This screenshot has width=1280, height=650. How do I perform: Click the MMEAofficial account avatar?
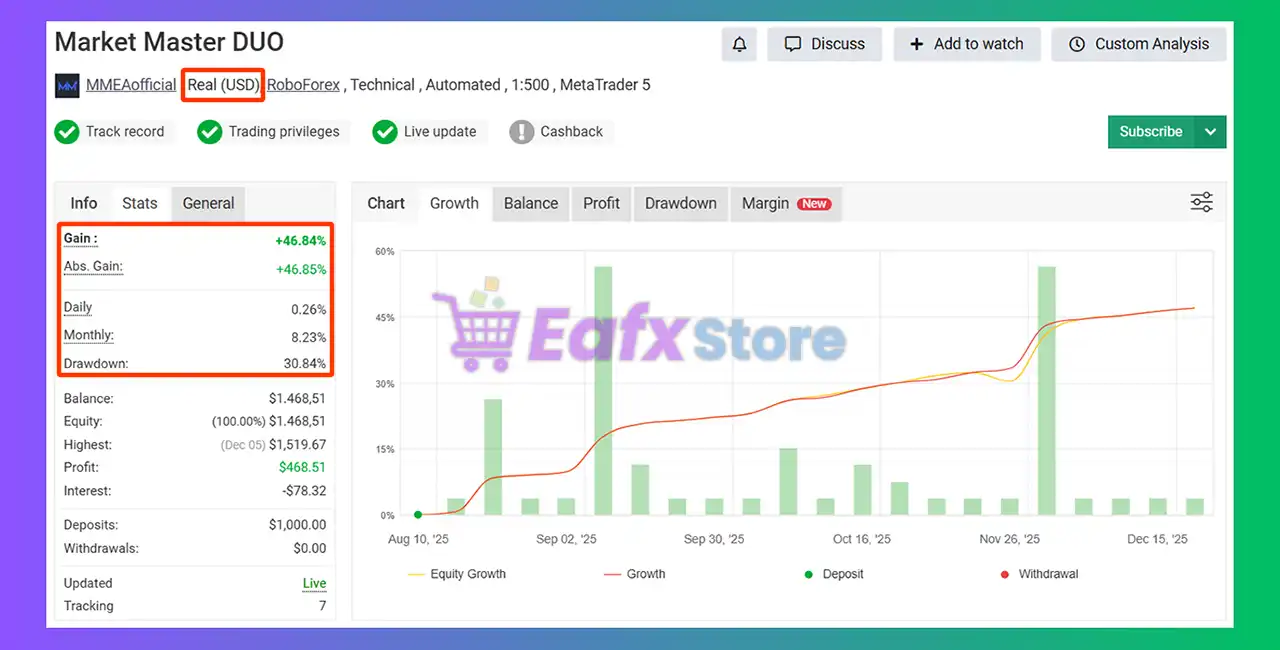click(x=66, y=85)
